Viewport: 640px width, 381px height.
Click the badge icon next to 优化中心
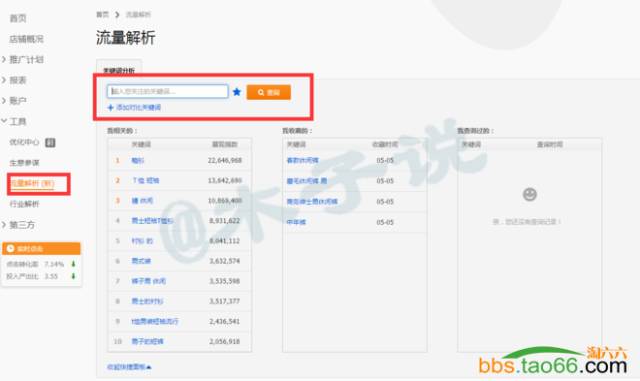pyautogui.click(x=50, y=143)
